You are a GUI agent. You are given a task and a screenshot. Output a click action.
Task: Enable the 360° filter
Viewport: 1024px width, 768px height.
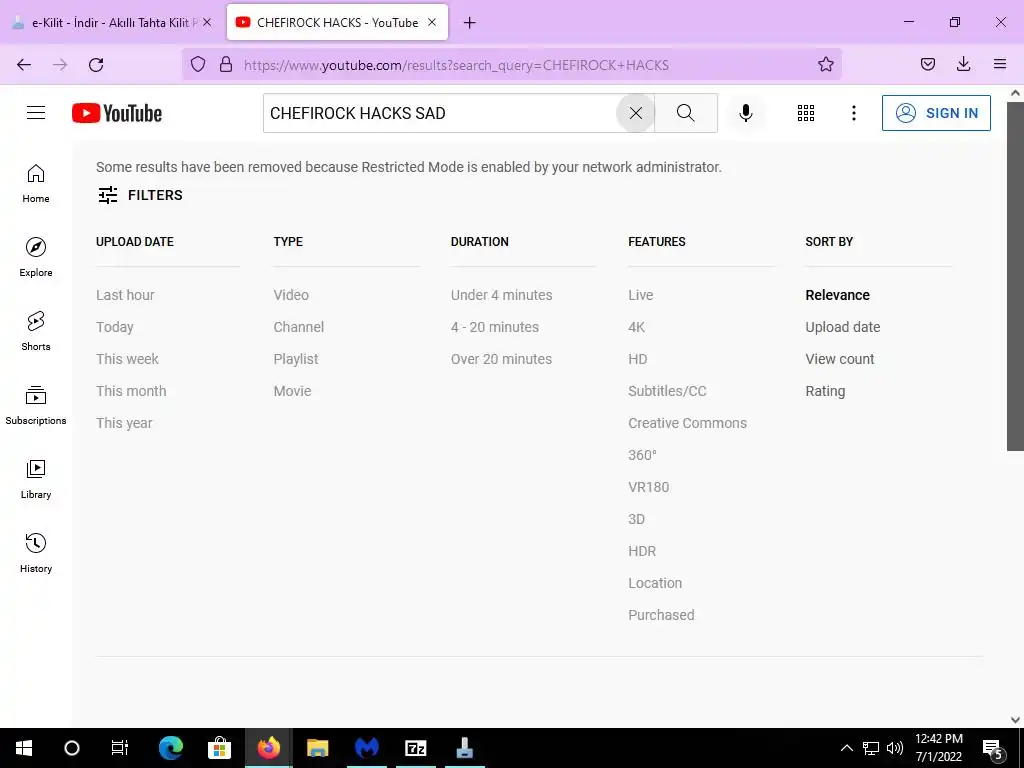tap(643, 455)
